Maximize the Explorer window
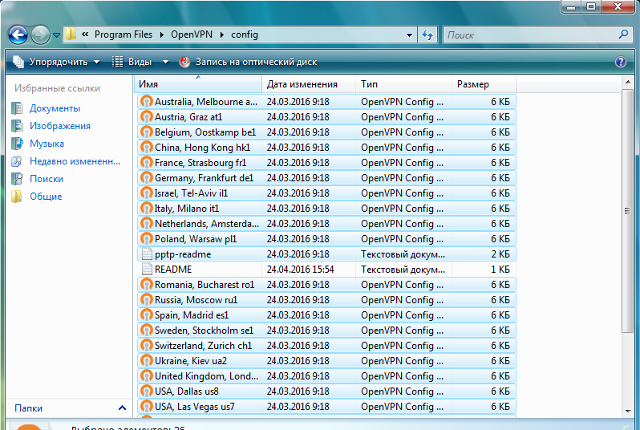 coord(591,7)
